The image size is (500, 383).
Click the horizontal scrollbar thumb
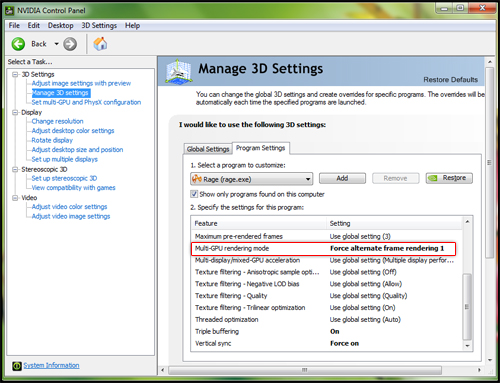click(305, 370)
